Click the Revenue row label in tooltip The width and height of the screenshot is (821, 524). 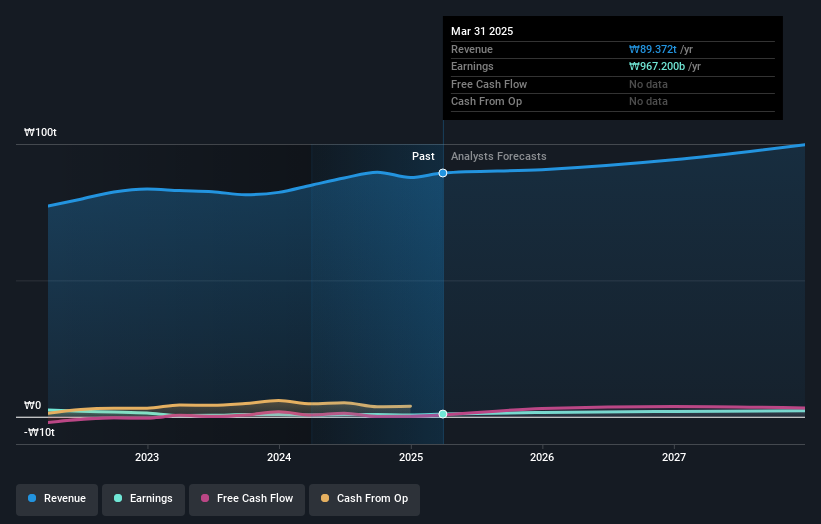tap(472, 49)
